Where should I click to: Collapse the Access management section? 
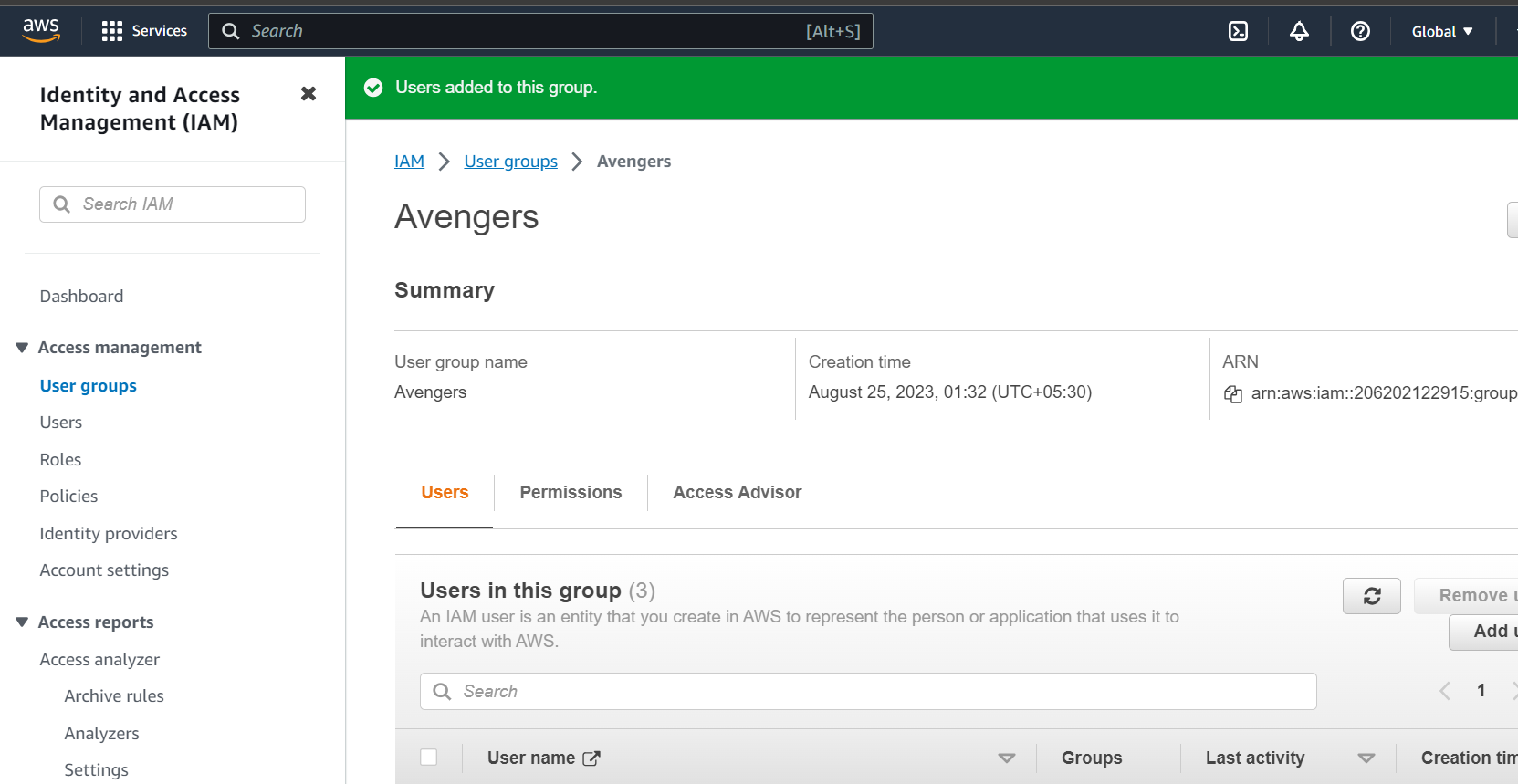point(22,348)
